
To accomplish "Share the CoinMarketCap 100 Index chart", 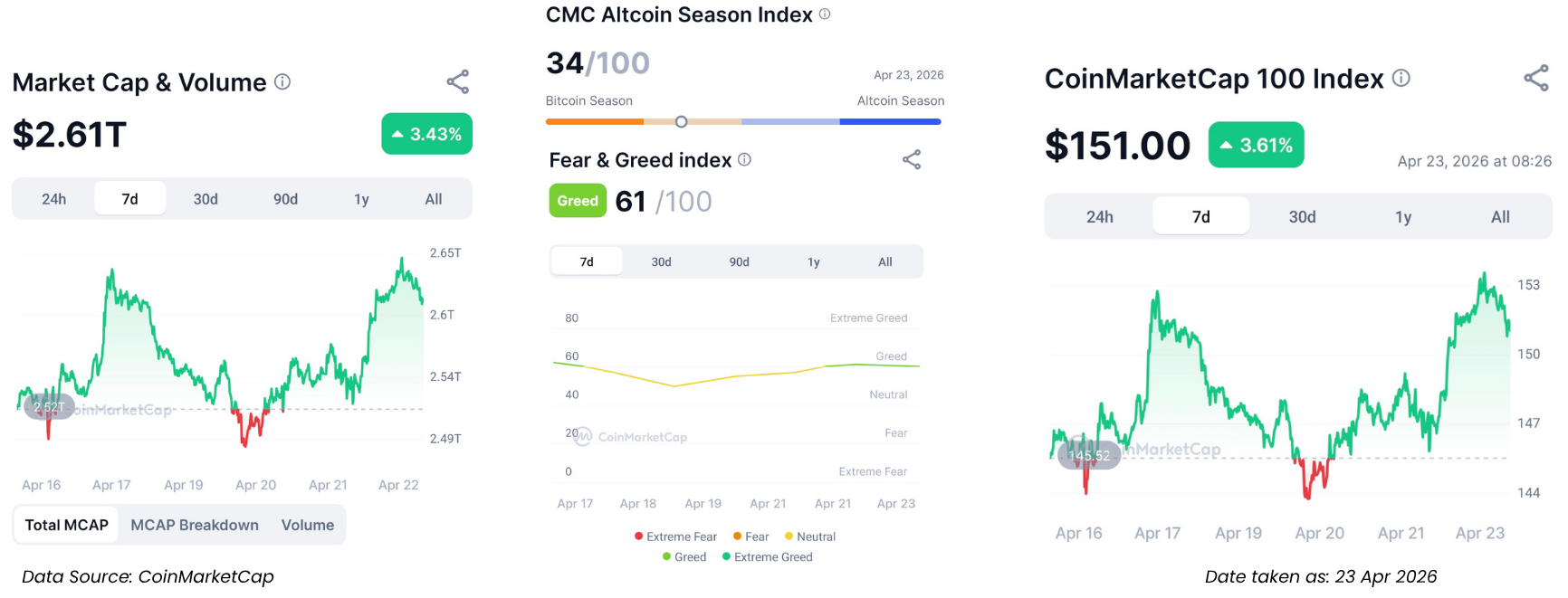I will pos(1536,79).
